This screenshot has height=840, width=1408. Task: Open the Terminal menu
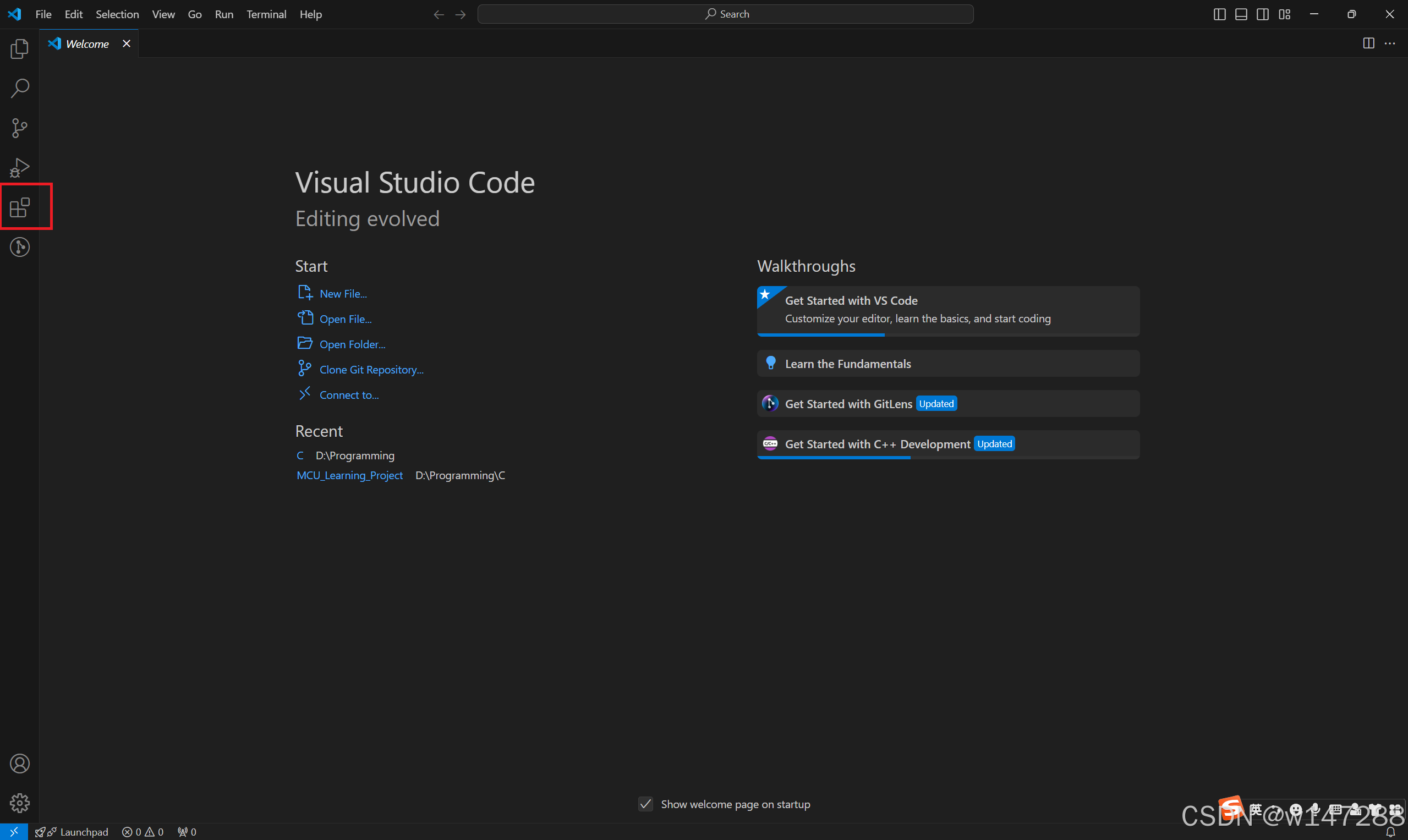click(x=266, y=14)
